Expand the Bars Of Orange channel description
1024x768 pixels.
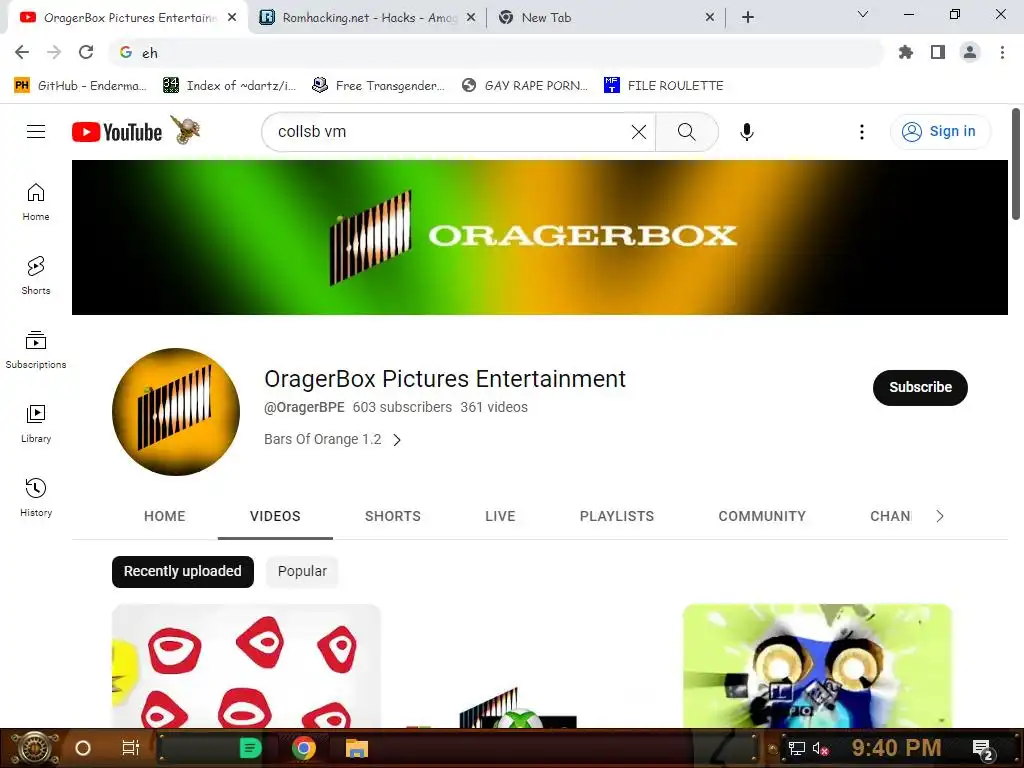(332, 440)
